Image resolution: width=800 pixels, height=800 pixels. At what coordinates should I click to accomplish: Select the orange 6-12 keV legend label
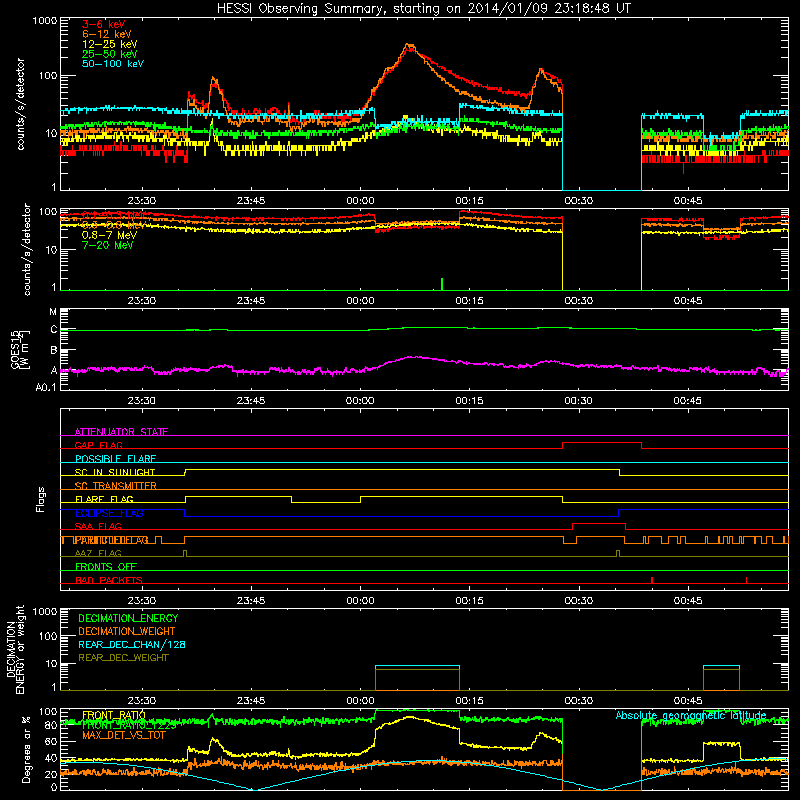click(107, 34)
